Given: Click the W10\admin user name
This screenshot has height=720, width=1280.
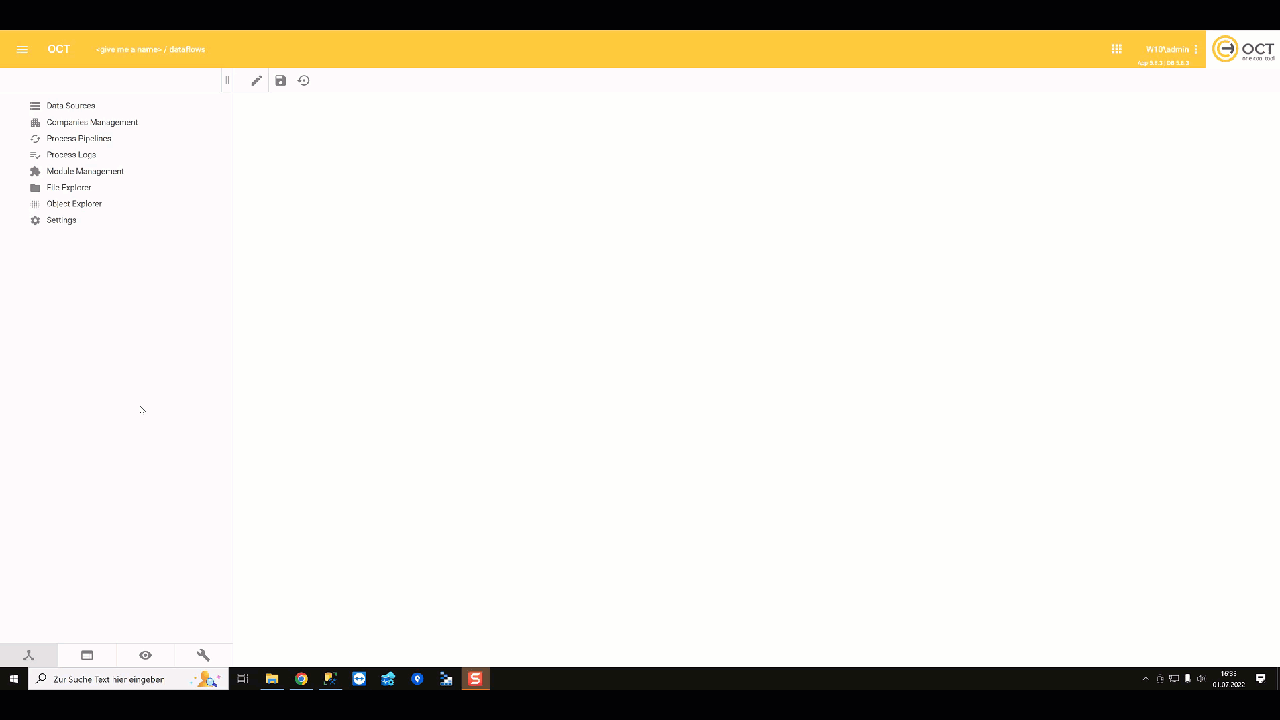Looking at the screenshot, I should coord(1167,49).
